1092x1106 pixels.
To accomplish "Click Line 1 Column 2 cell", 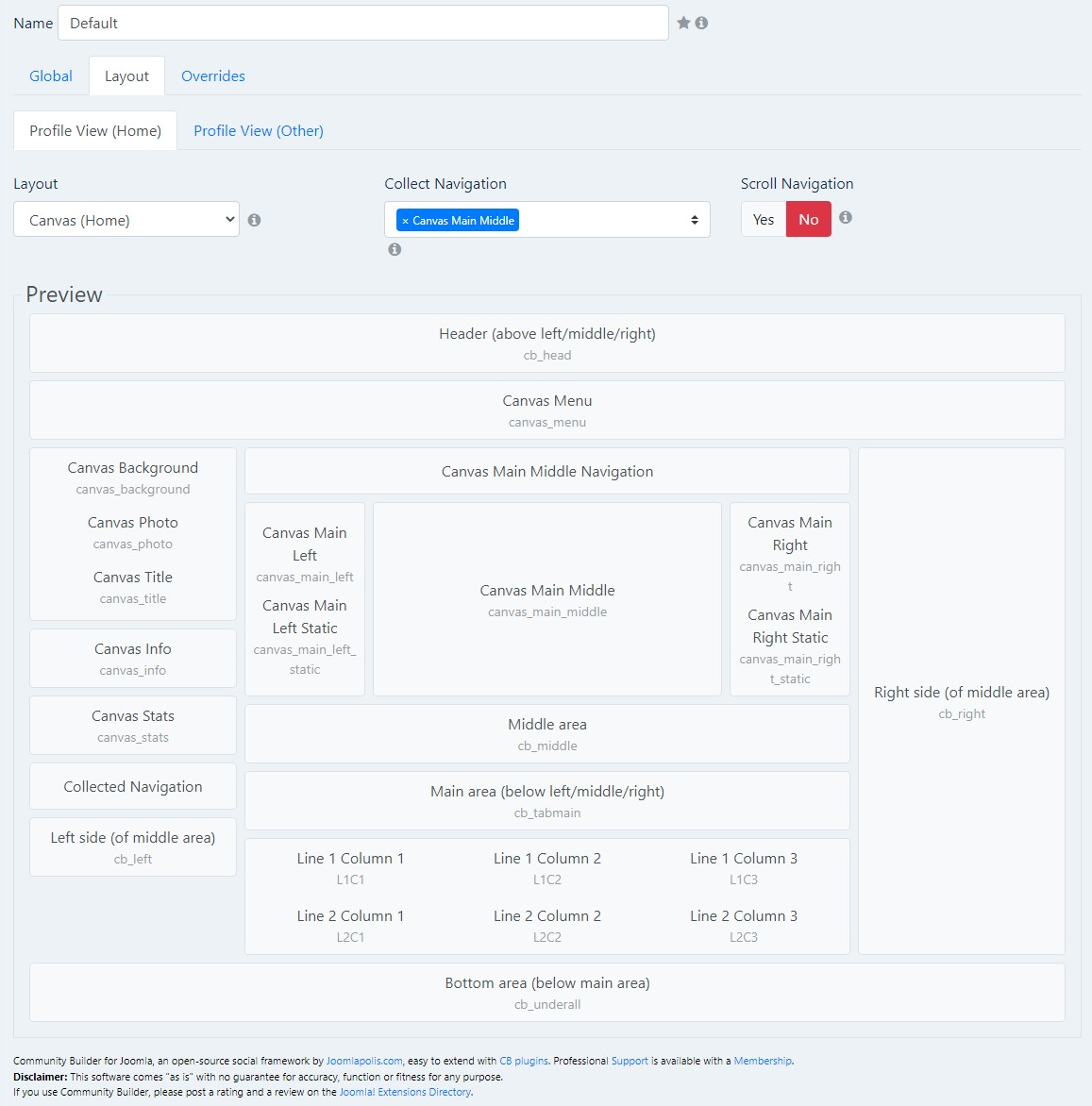I will [547, 867].
